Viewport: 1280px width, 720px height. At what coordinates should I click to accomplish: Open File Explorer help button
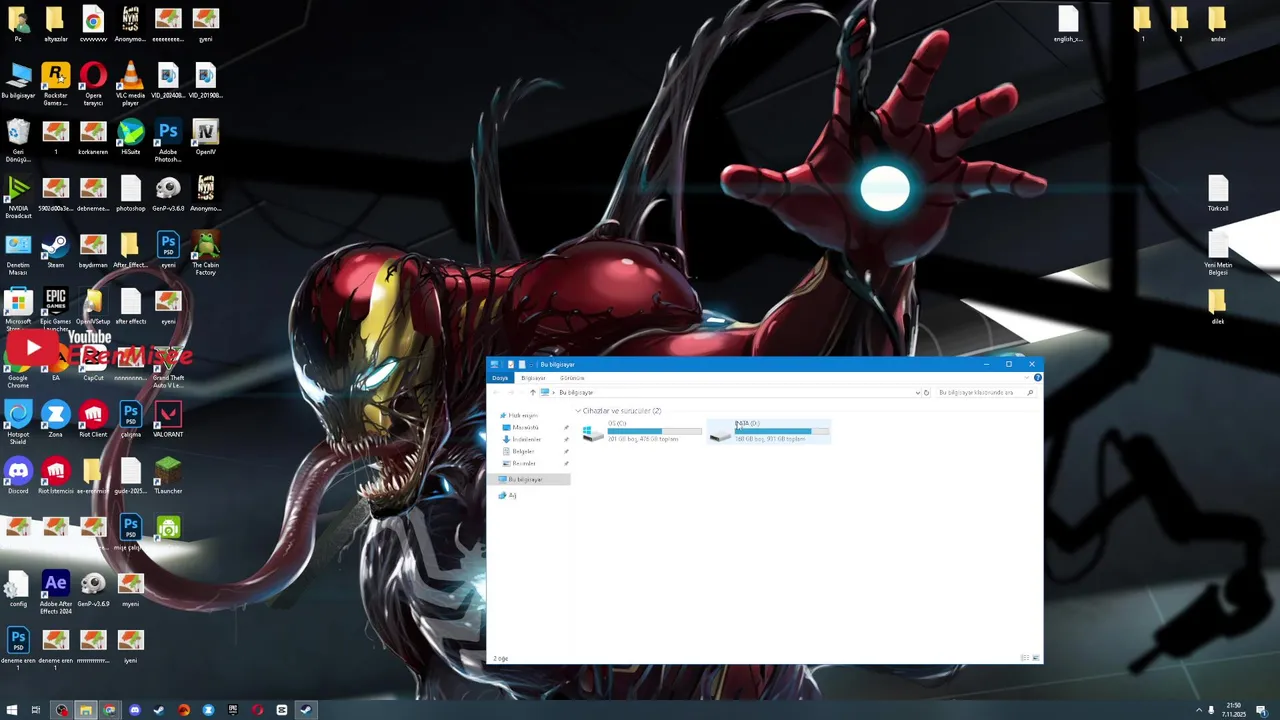point(1037,377)
